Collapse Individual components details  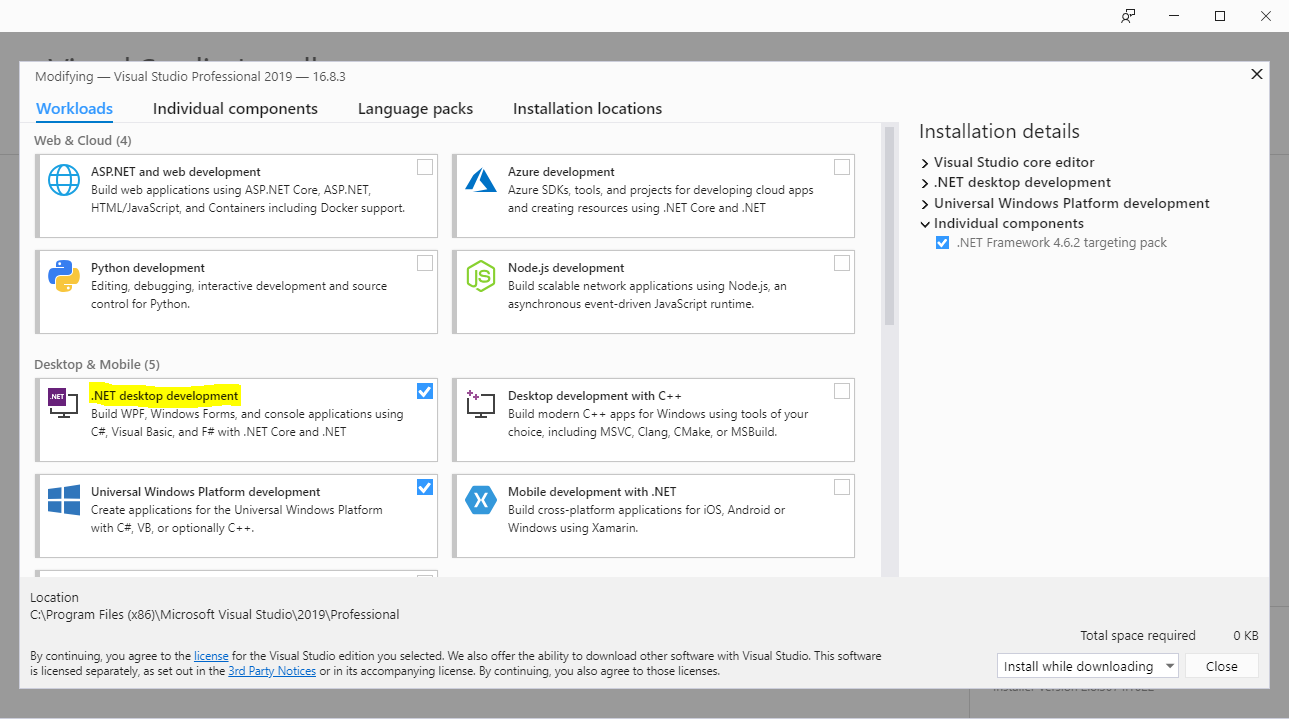[x=925, y=224]
